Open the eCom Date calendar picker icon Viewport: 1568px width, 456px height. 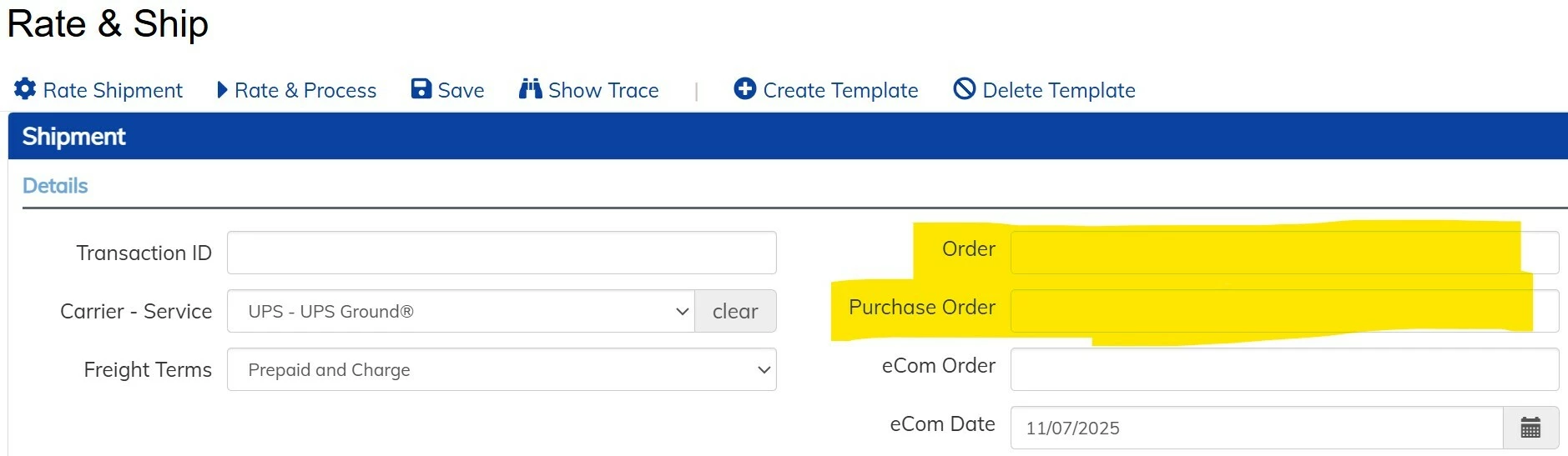click(x=1530, y=428)
